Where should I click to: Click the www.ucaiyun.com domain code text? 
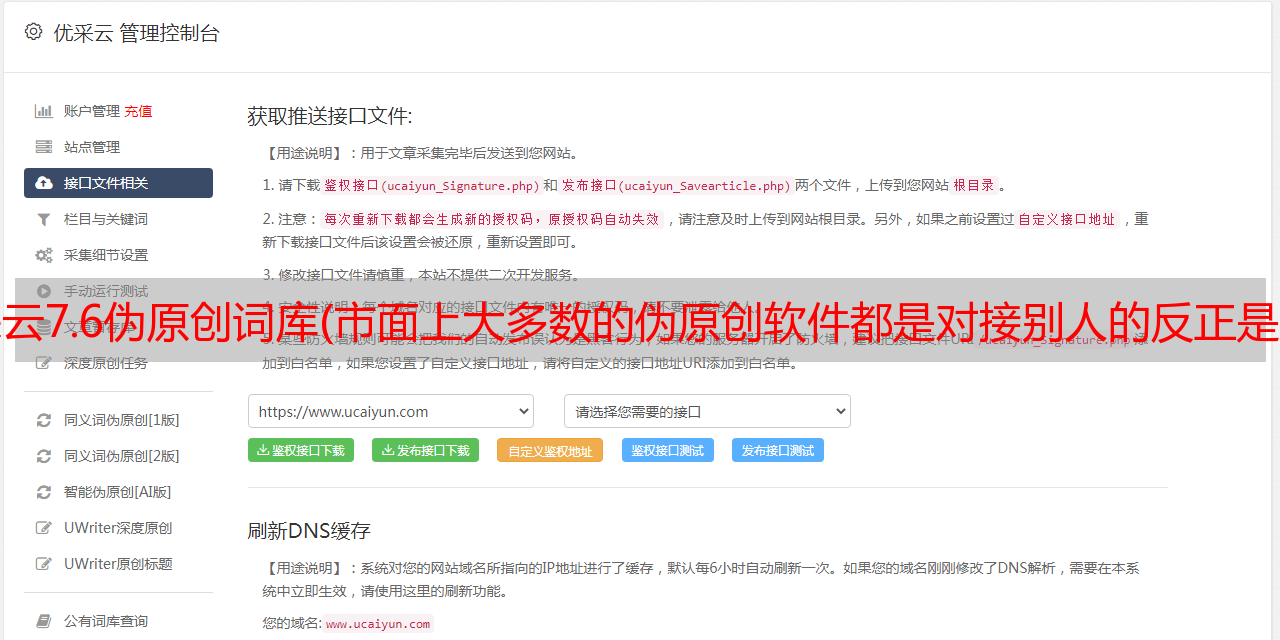[x=378, y=624]
